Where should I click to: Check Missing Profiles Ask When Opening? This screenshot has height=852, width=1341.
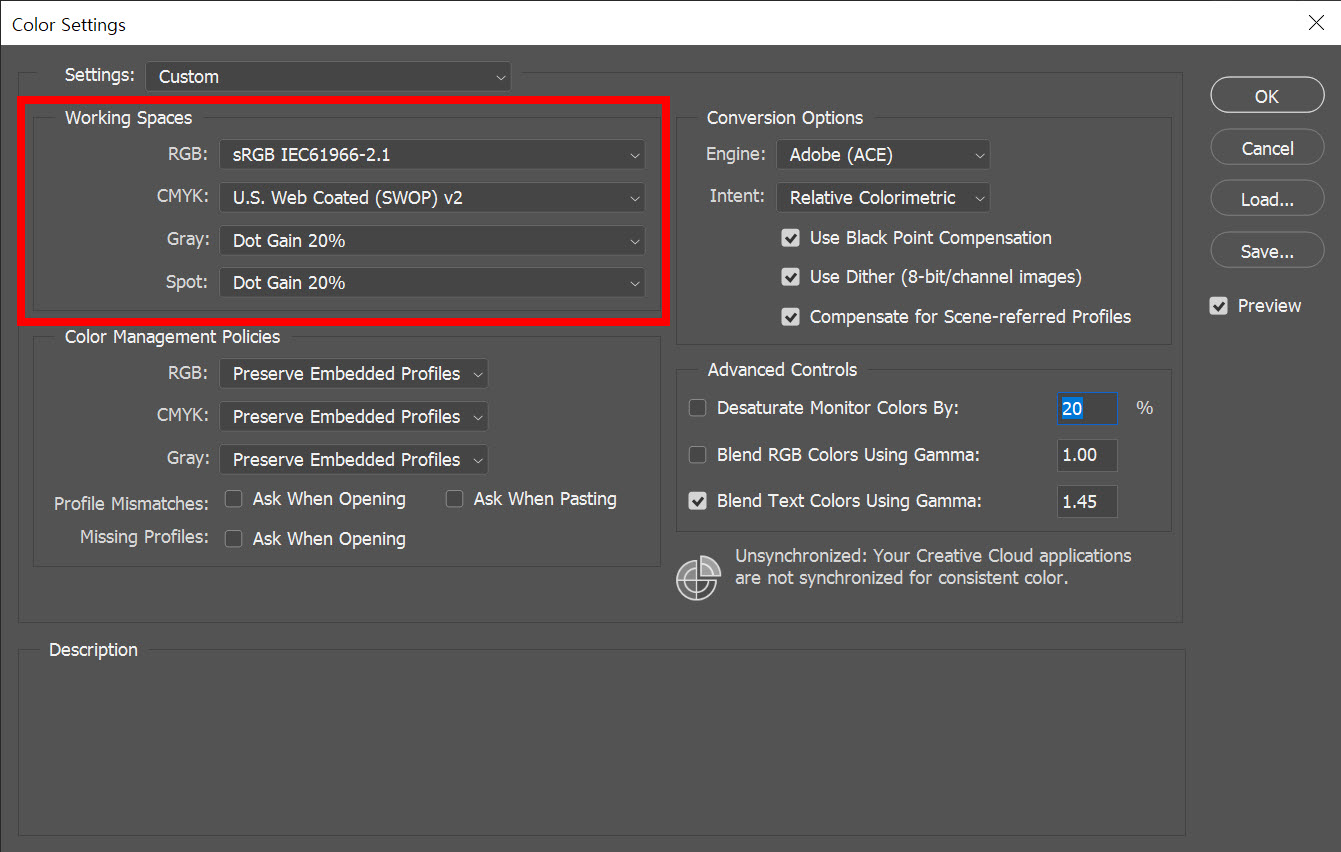[x=234, y=539]
